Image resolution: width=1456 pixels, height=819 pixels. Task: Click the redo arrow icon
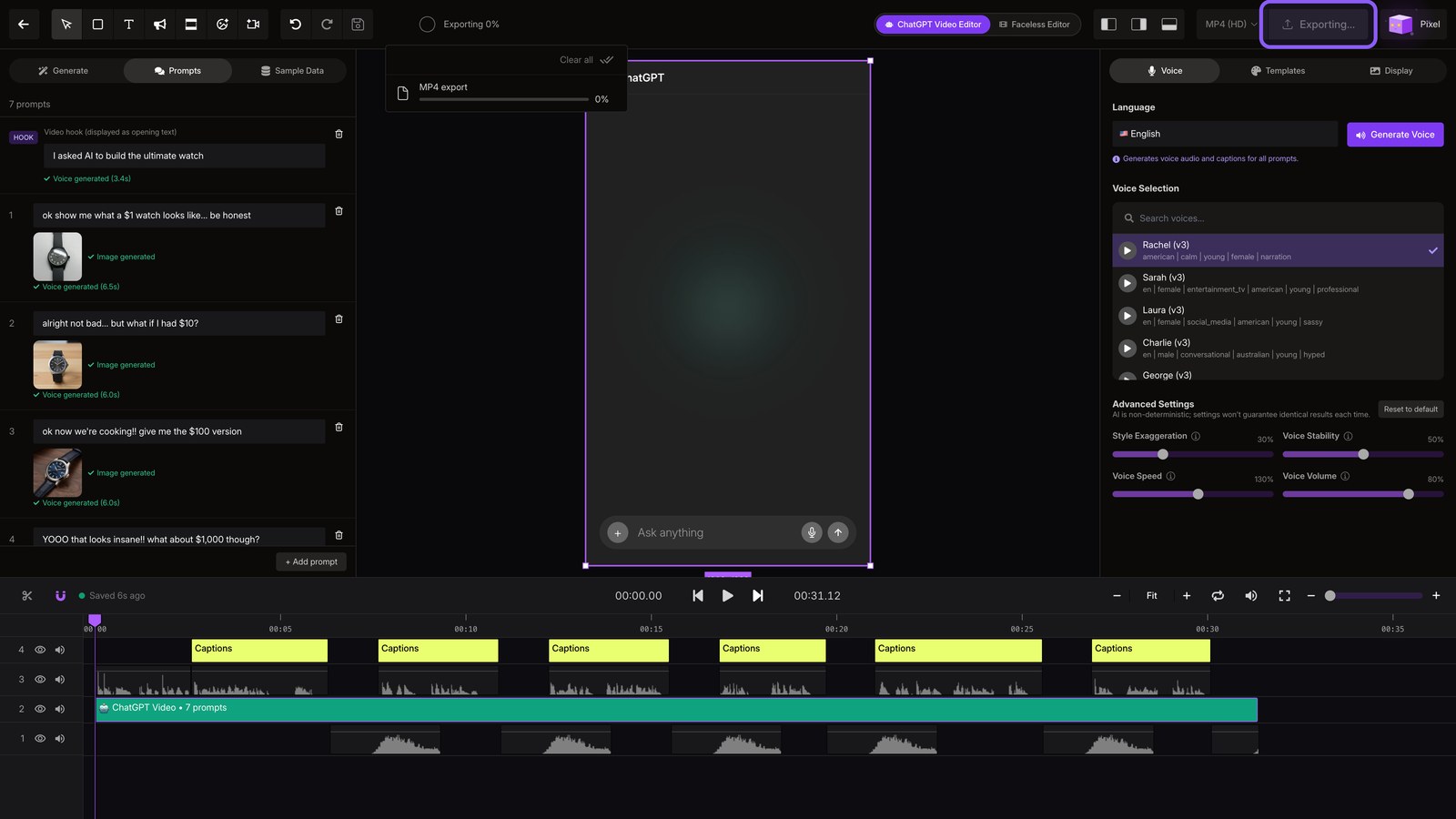(327, 25)
